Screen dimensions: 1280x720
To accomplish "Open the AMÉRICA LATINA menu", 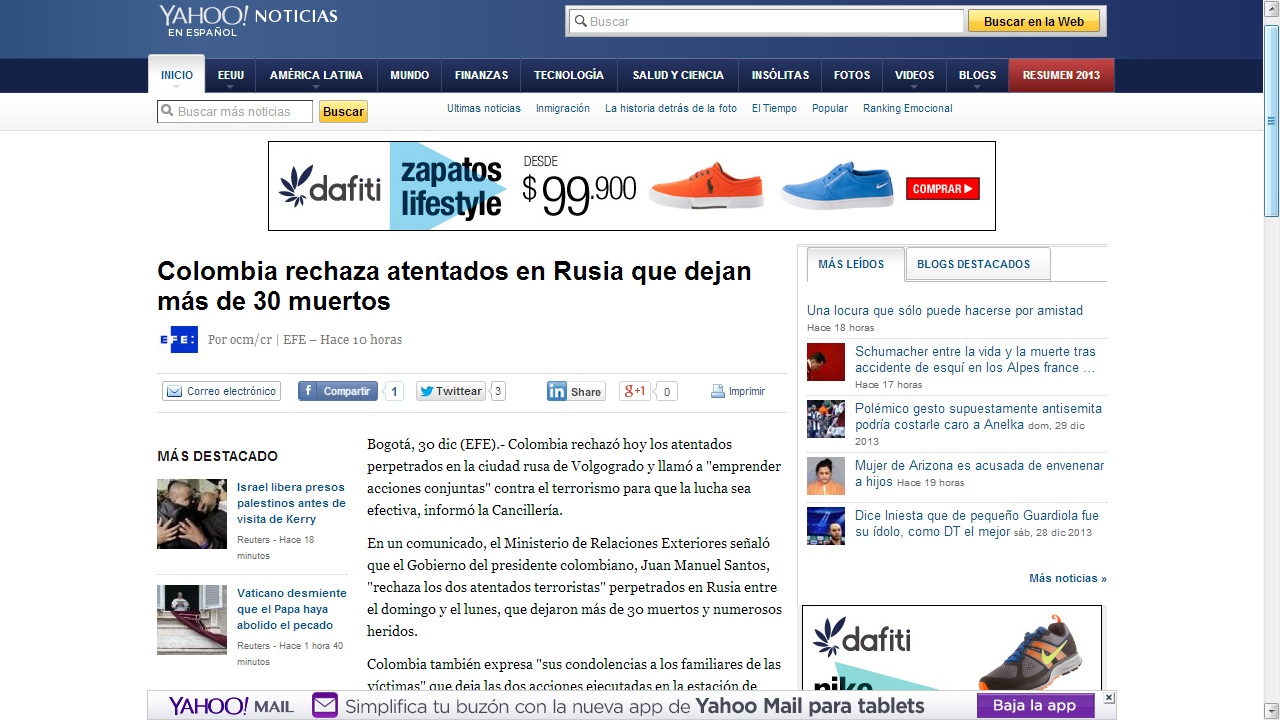I will pos(316,75).
